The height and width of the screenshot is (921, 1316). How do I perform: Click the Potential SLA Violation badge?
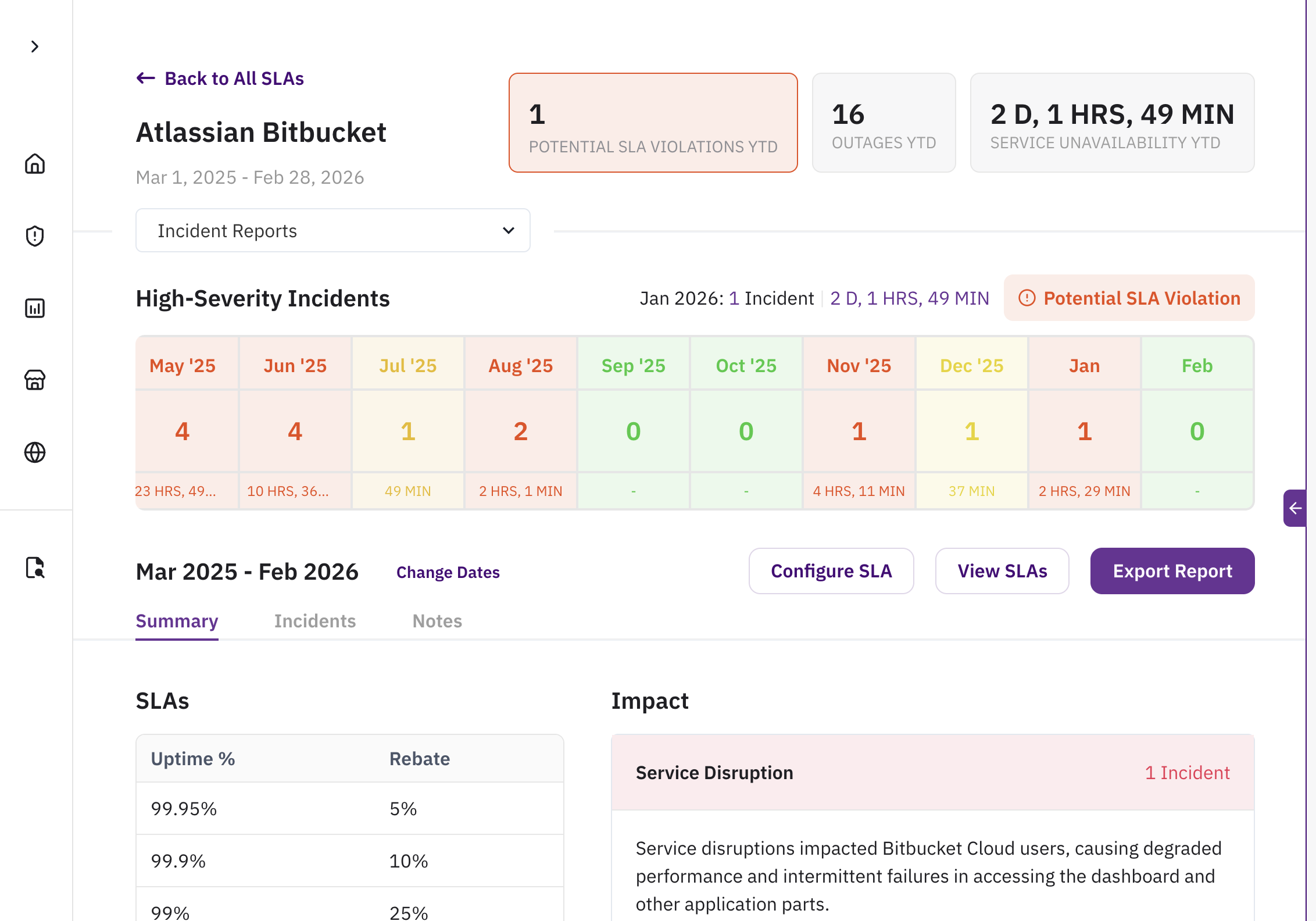1129,298
